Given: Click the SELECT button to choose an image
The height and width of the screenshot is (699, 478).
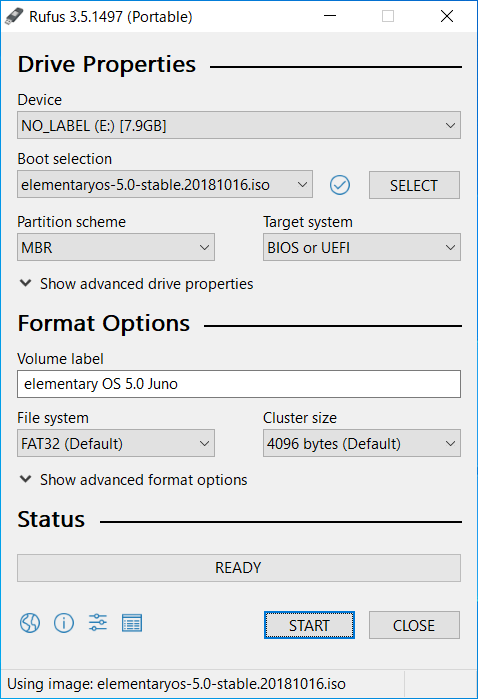Looking at the screenshot, I should [x=414, y=185].
